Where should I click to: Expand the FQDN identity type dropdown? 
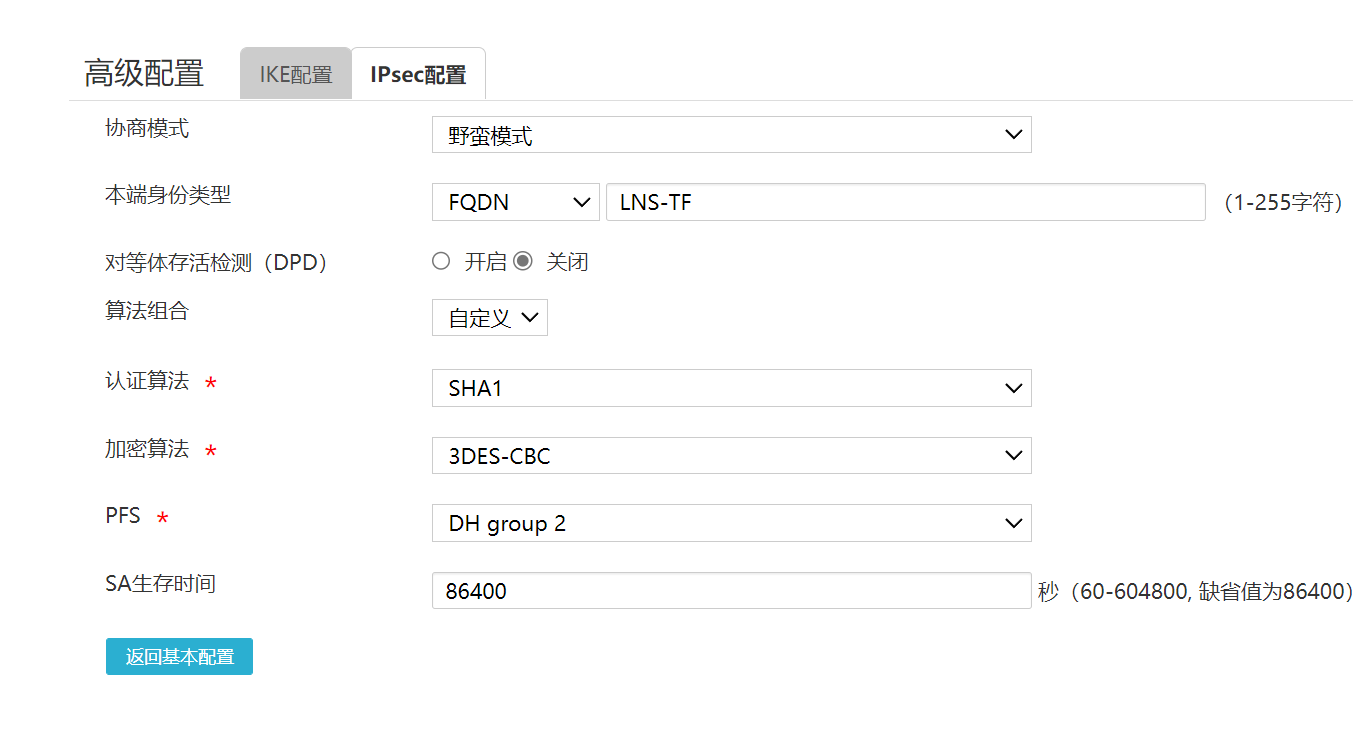click(x=515, y=202)
